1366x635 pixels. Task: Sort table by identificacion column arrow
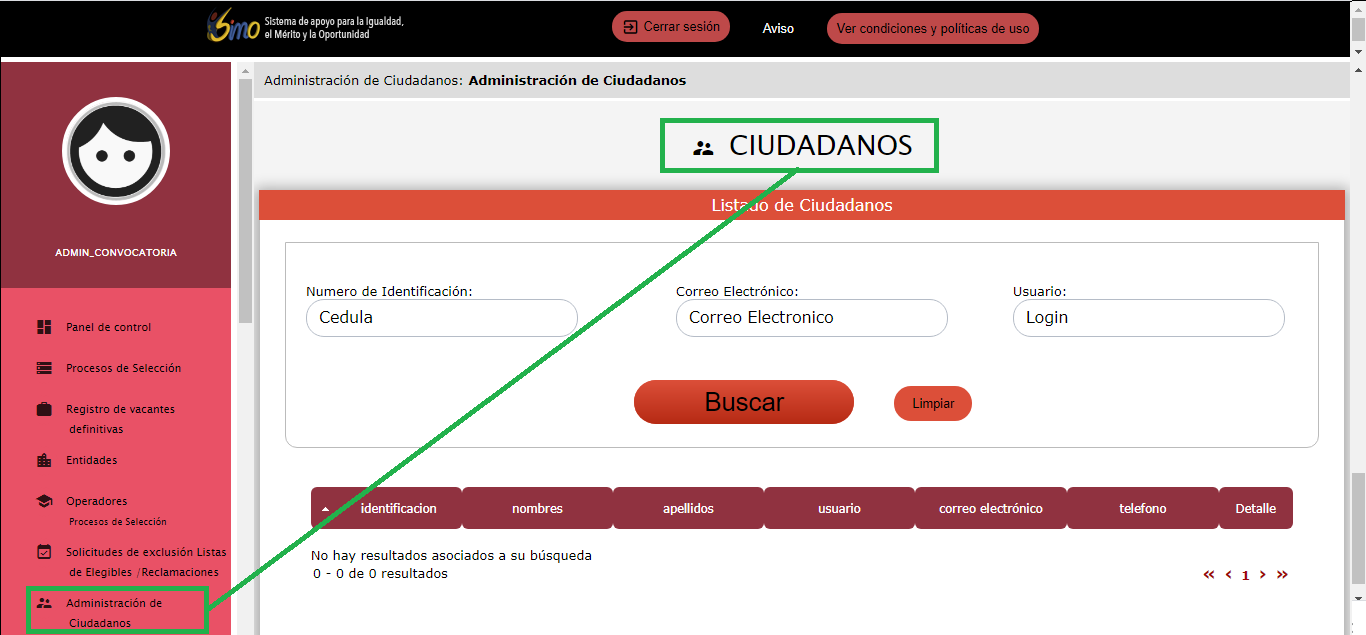[326, 509]
